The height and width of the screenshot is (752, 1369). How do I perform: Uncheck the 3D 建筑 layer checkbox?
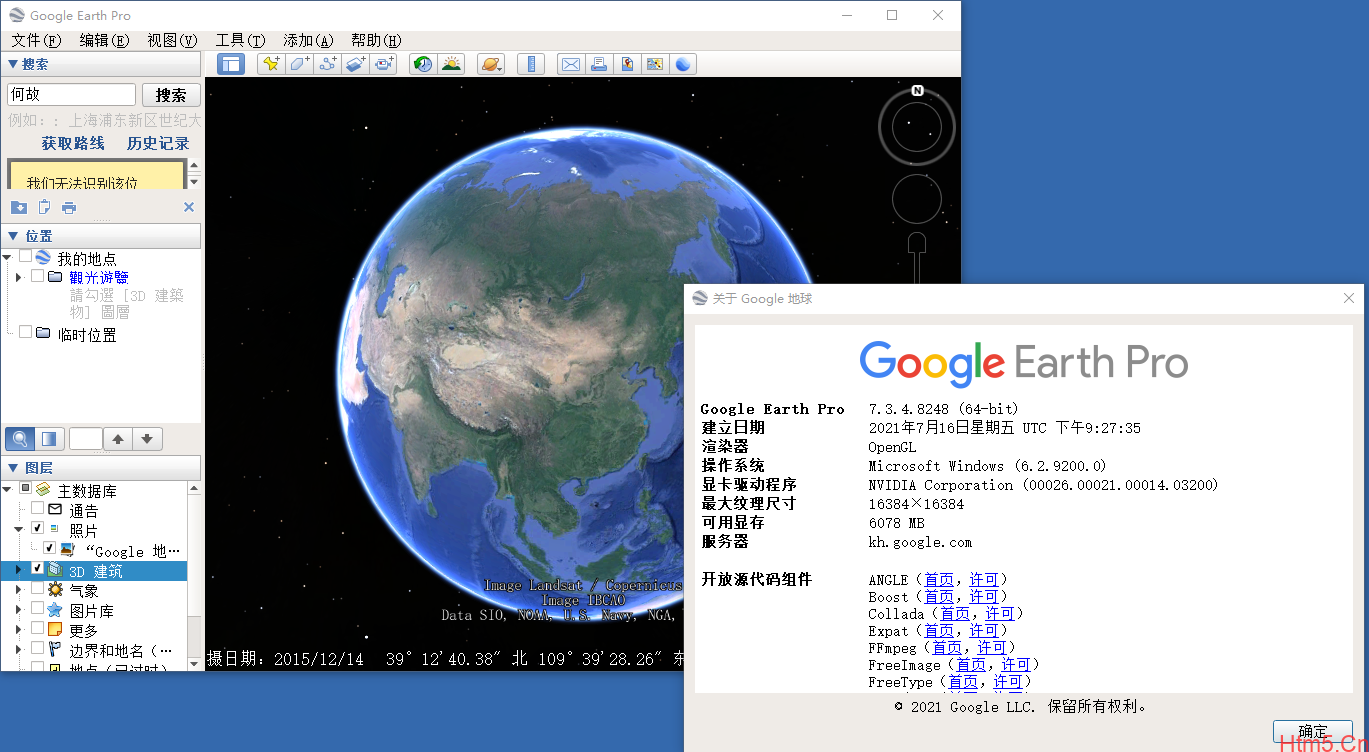37,568
